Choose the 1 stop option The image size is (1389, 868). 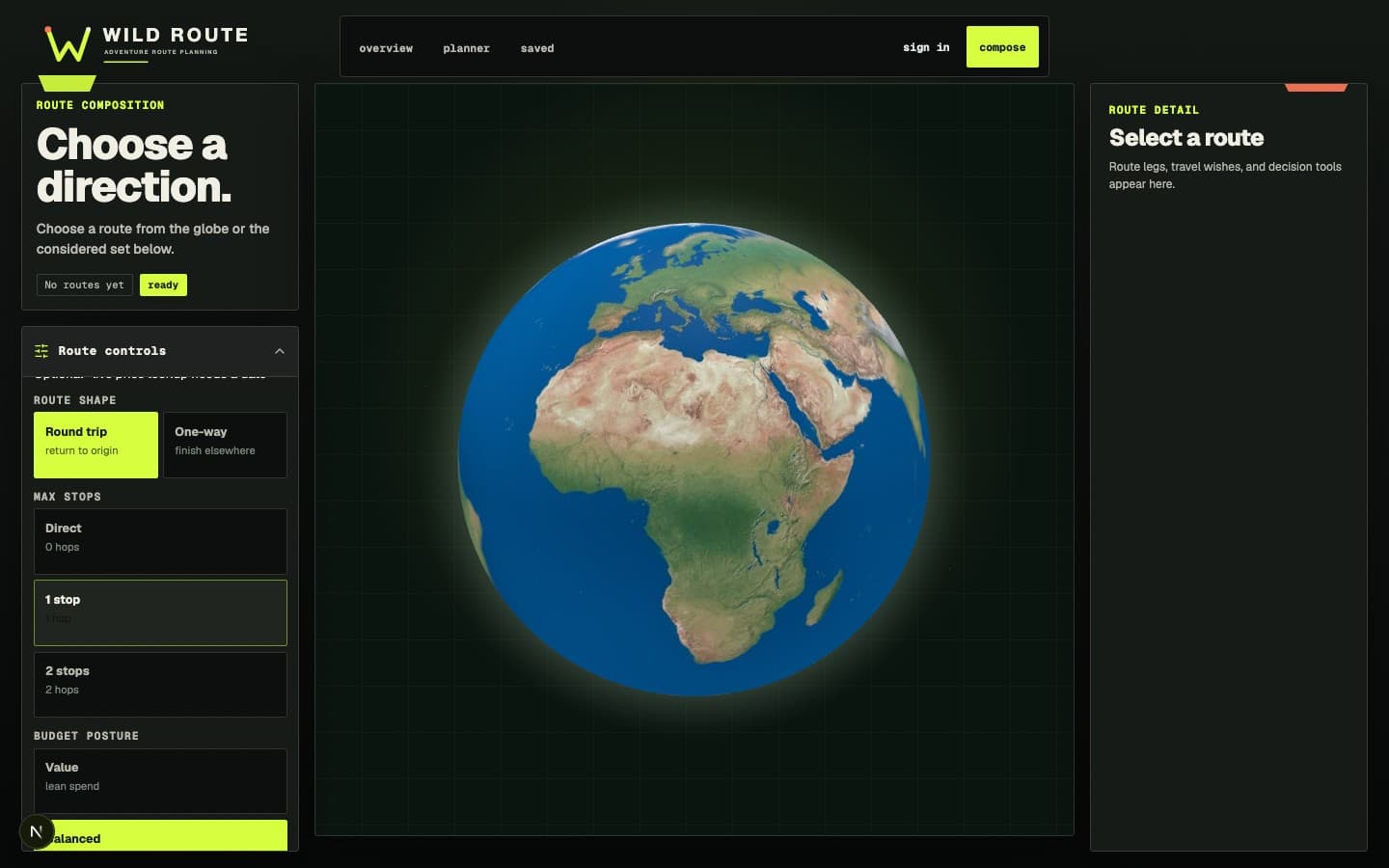click(x=160, y=612)
